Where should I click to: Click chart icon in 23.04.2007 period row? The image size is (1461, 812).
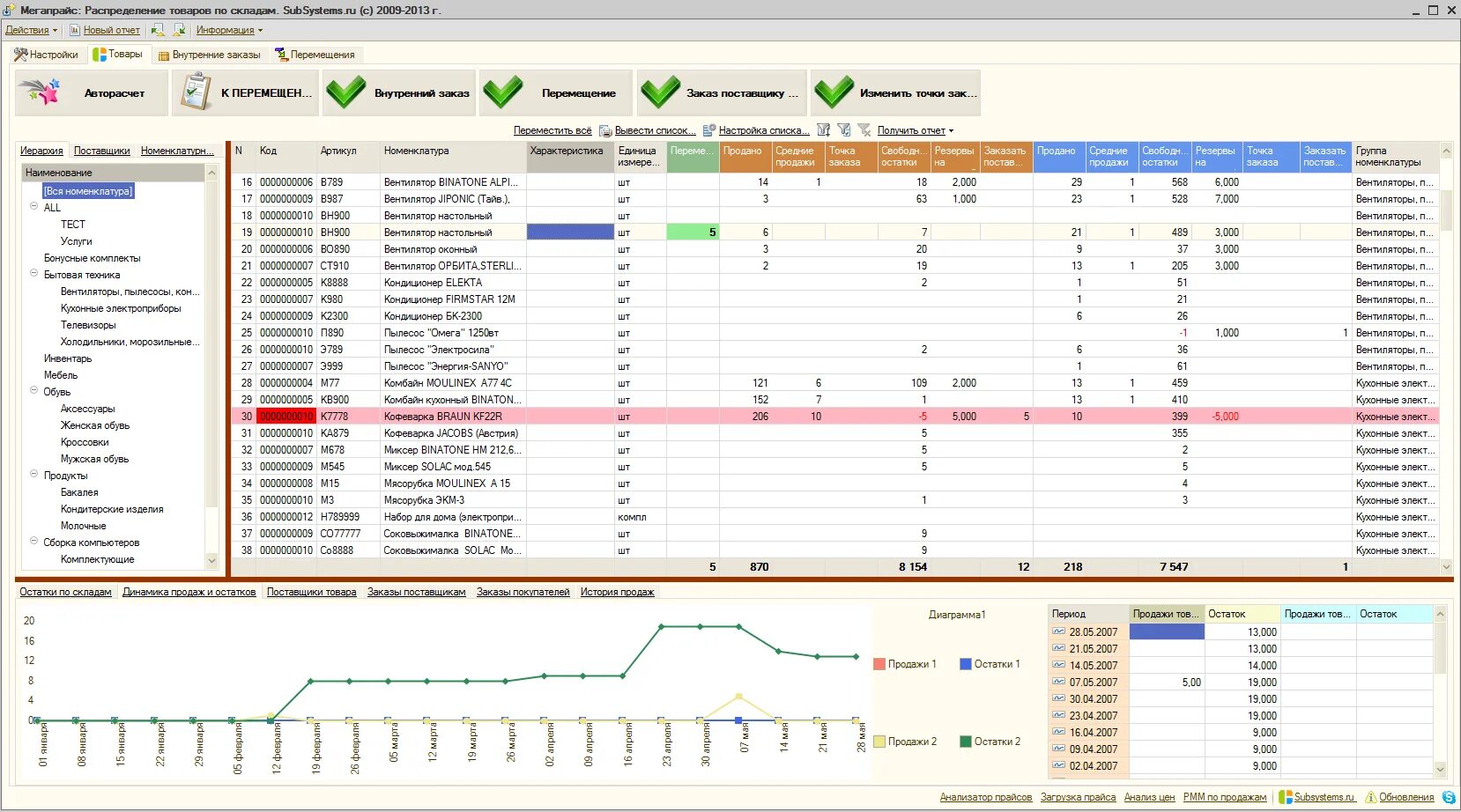1058,715
